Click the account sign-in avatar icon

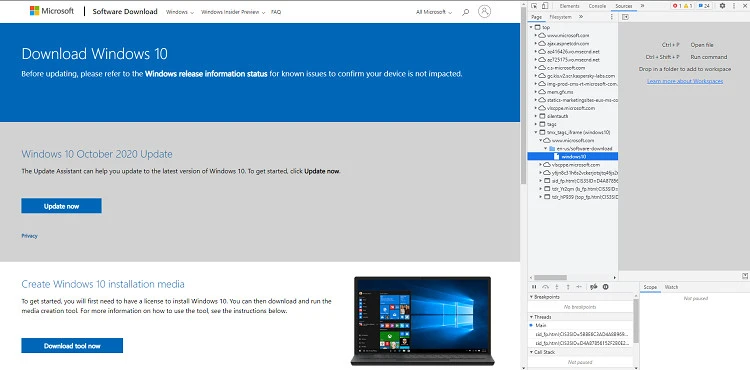(485, 11)
